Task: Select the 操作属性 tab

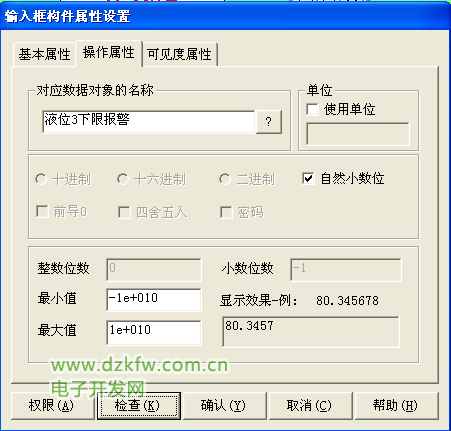Action: tap(109, 53)
